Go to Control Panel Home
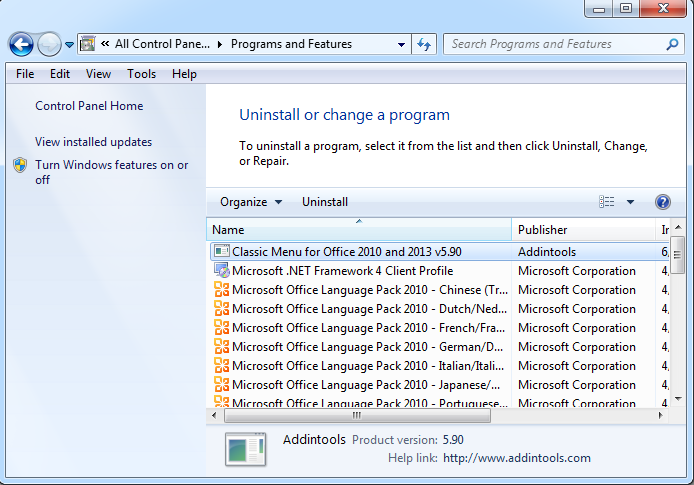Image resolution: width=694 pixels, height=485 pixels. (89, 106)
